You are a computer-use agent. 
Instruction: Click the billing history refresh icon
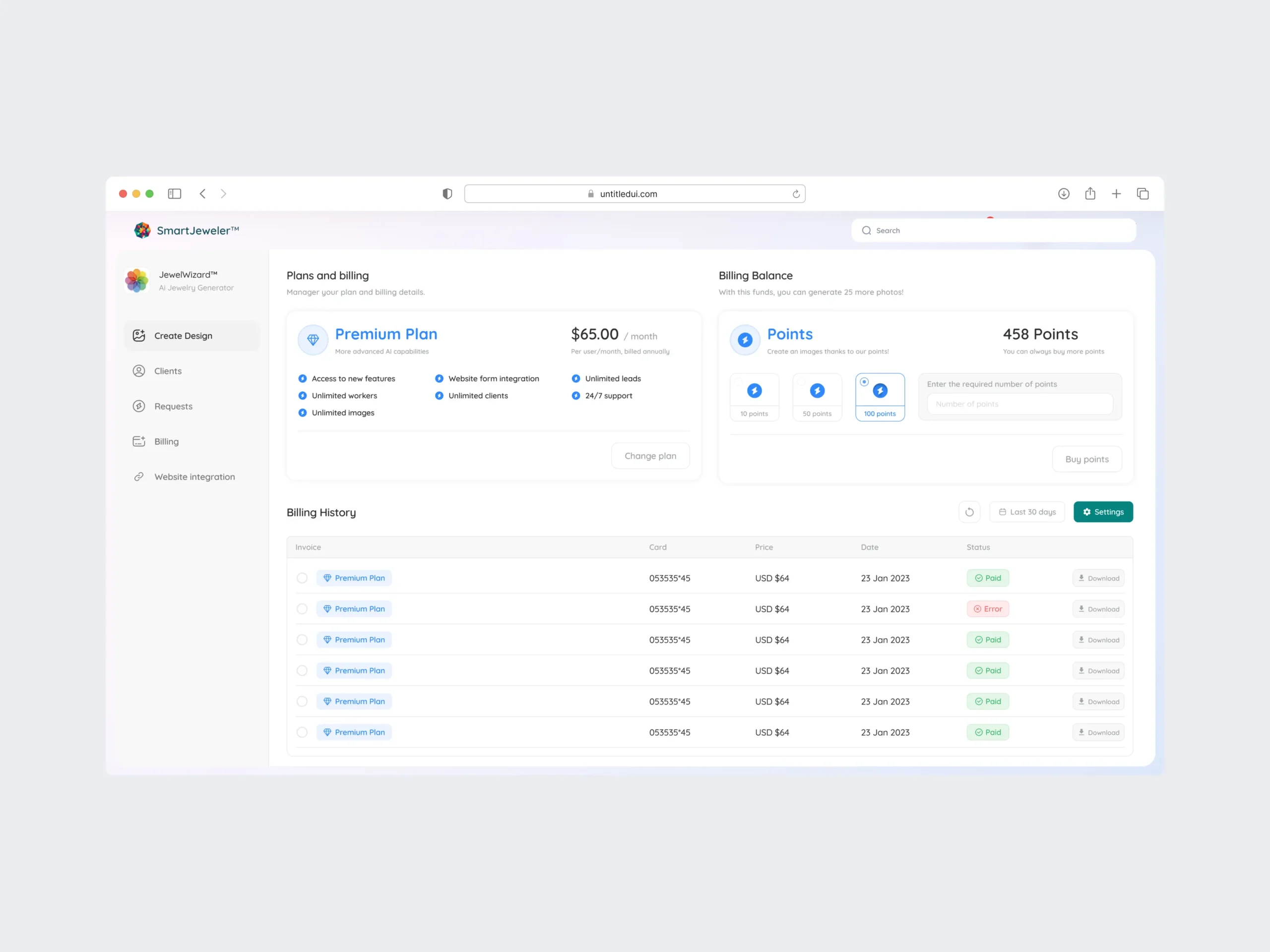(969, 512)
